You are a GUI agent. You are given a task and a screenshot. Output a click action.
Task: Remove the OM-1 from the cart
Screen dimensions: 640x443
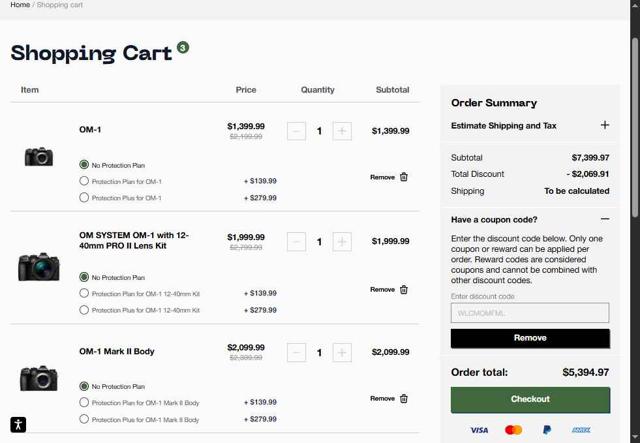tap(382, 177)
